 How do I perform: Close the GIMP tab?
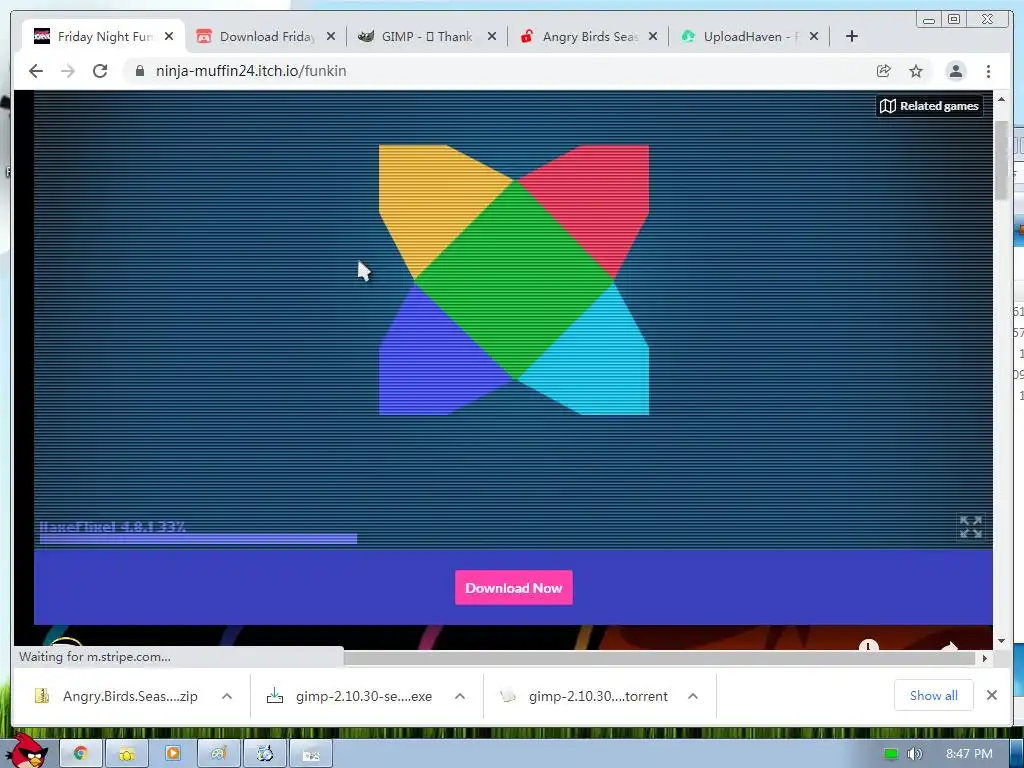coord(492,37)
